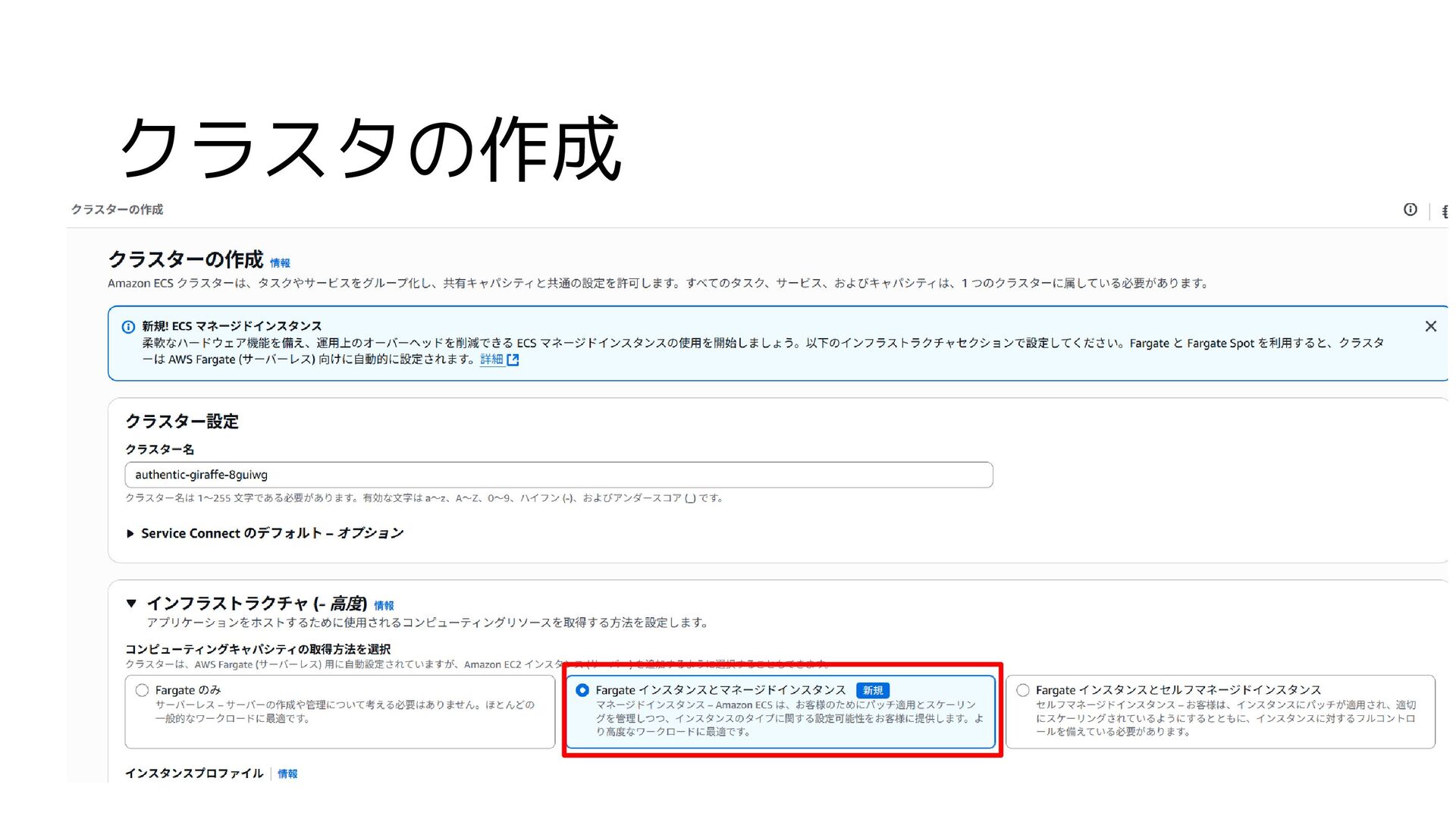Select the Fargate のみ radio option
The height and width of the screenshot is (819, 1456).
142,690
